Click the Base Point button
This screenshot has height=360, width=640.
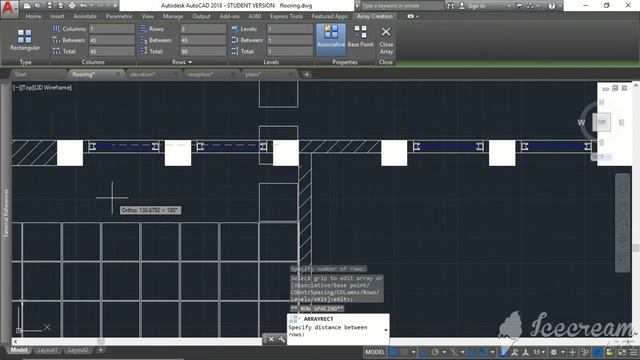pos(360,36)
